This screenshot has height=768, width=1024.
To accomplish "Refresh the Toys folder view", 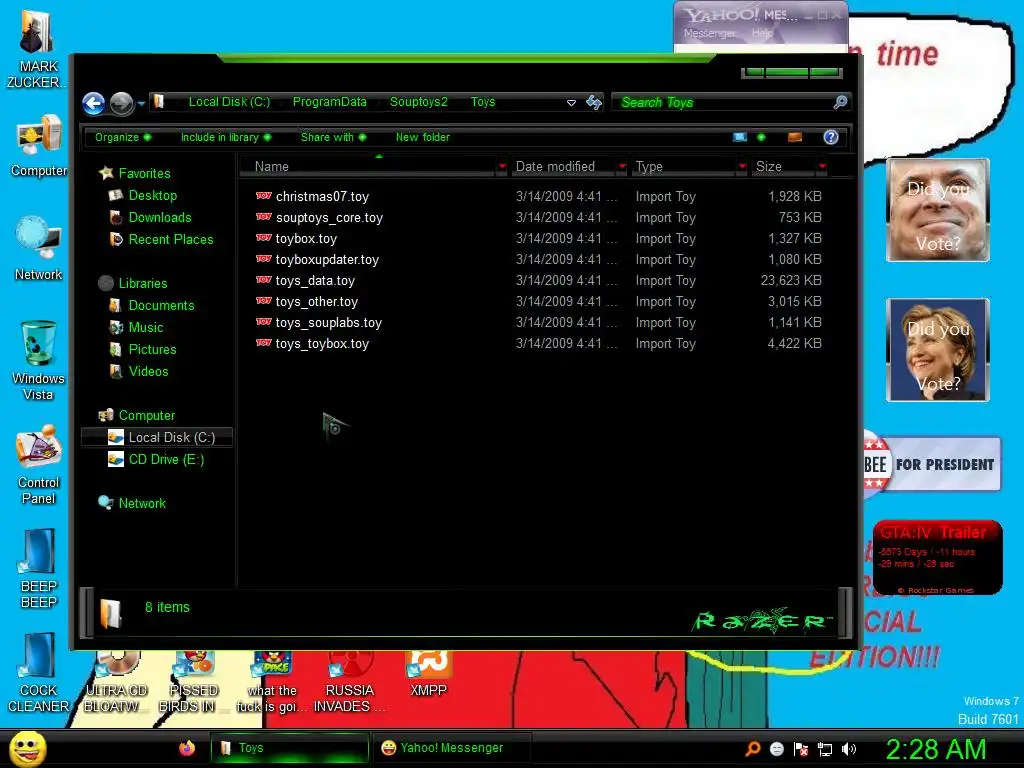I will [594, 102].
